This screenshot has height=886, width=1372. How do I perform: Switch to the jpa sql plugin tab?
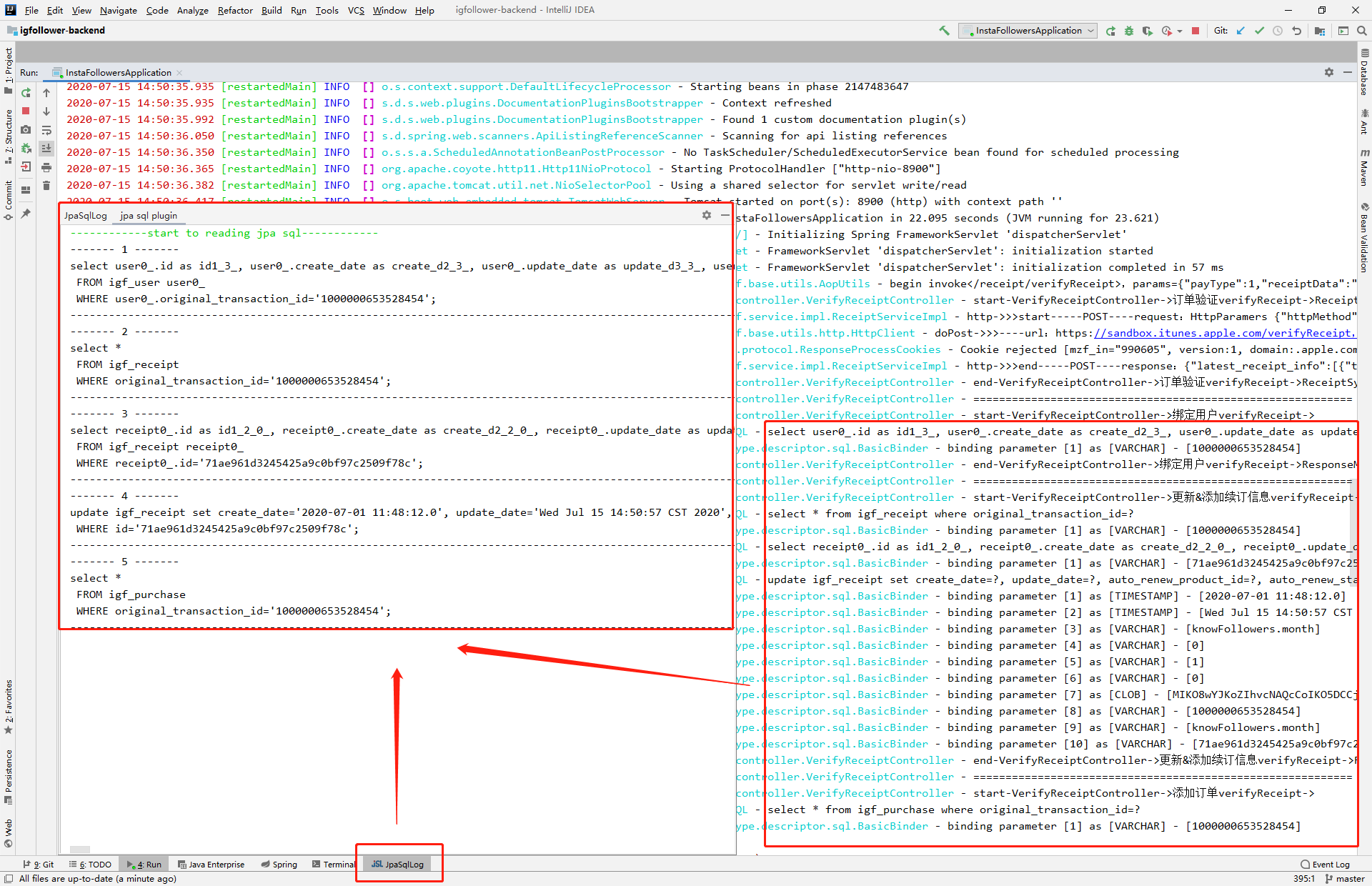[149, 216]
